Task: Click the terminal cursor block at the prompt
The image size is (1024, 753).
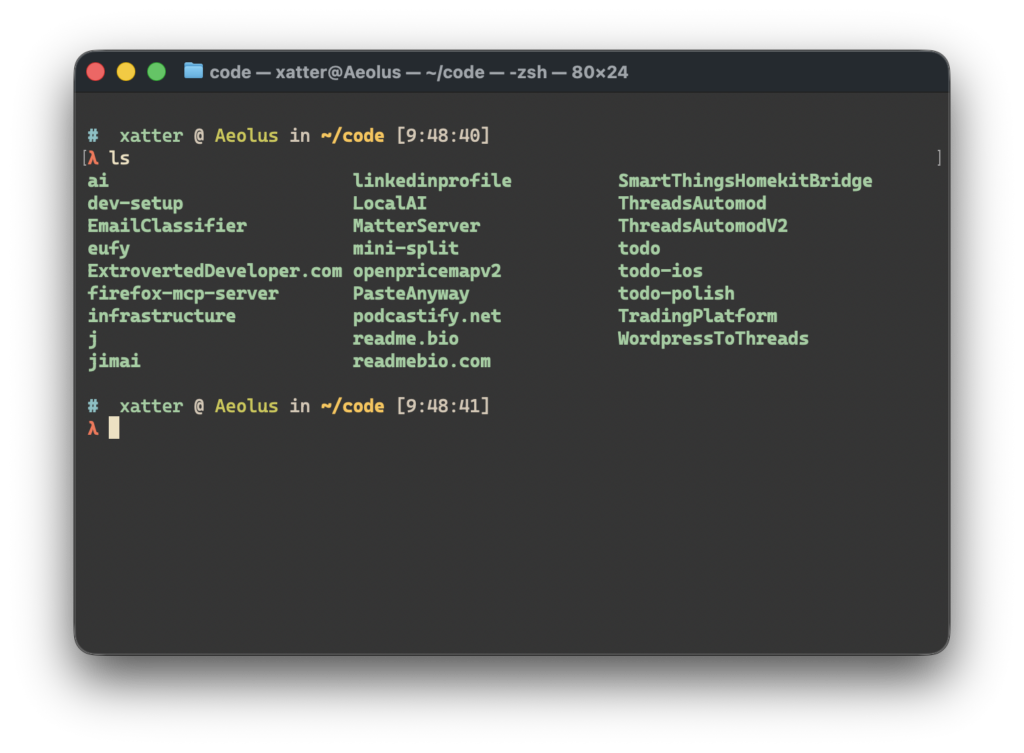Action: pyautogui.click(x=114, y=428)
